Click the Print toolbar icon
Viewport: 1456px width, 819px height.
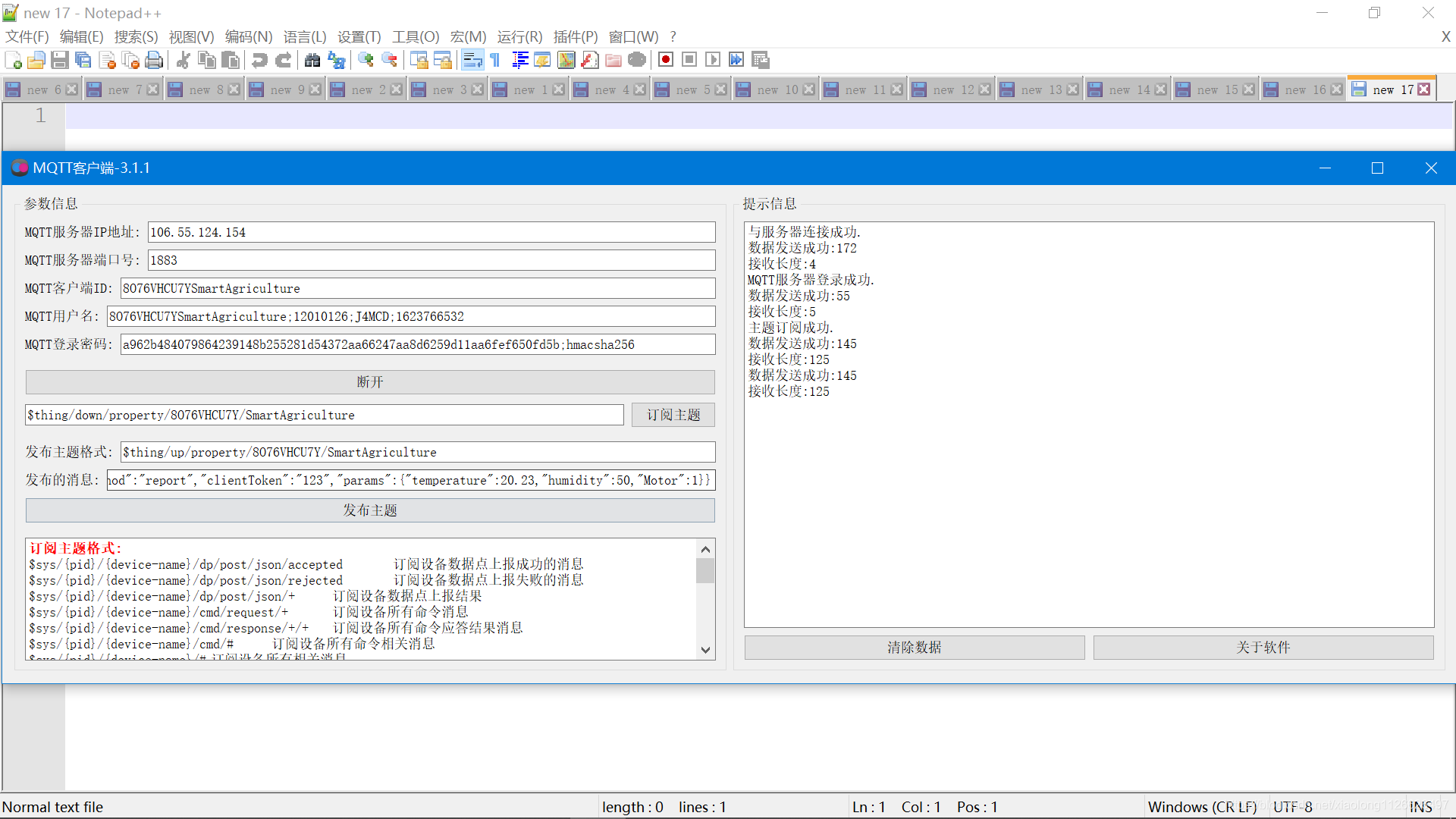coord(154,60)
